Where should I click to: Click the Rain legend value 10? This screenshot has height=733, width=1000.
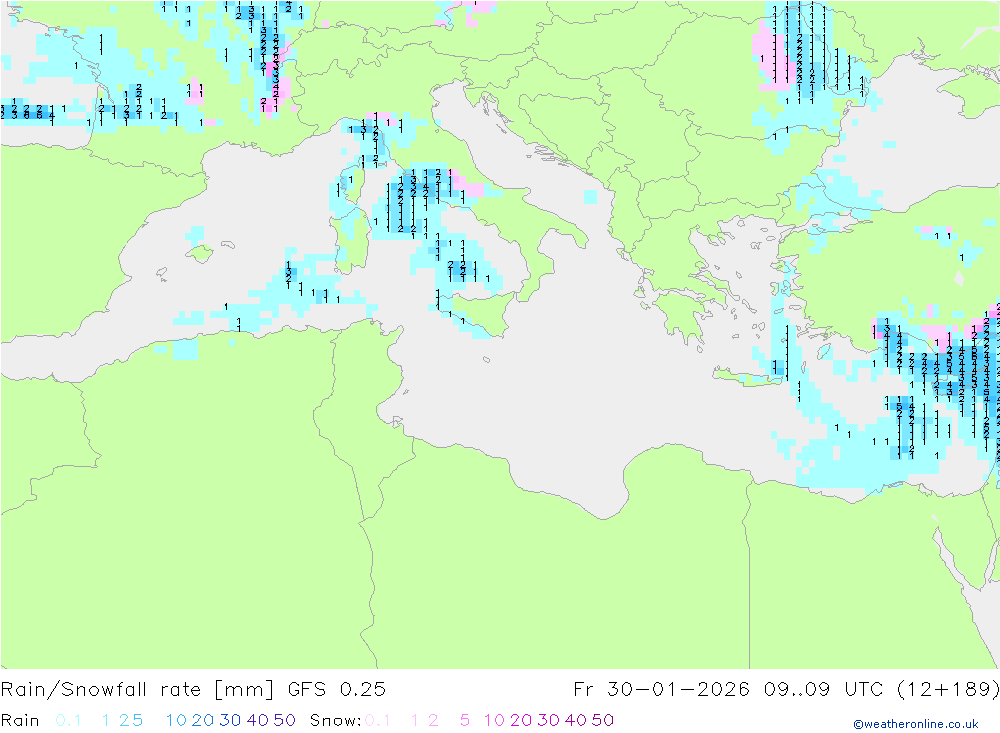(176, 720)
